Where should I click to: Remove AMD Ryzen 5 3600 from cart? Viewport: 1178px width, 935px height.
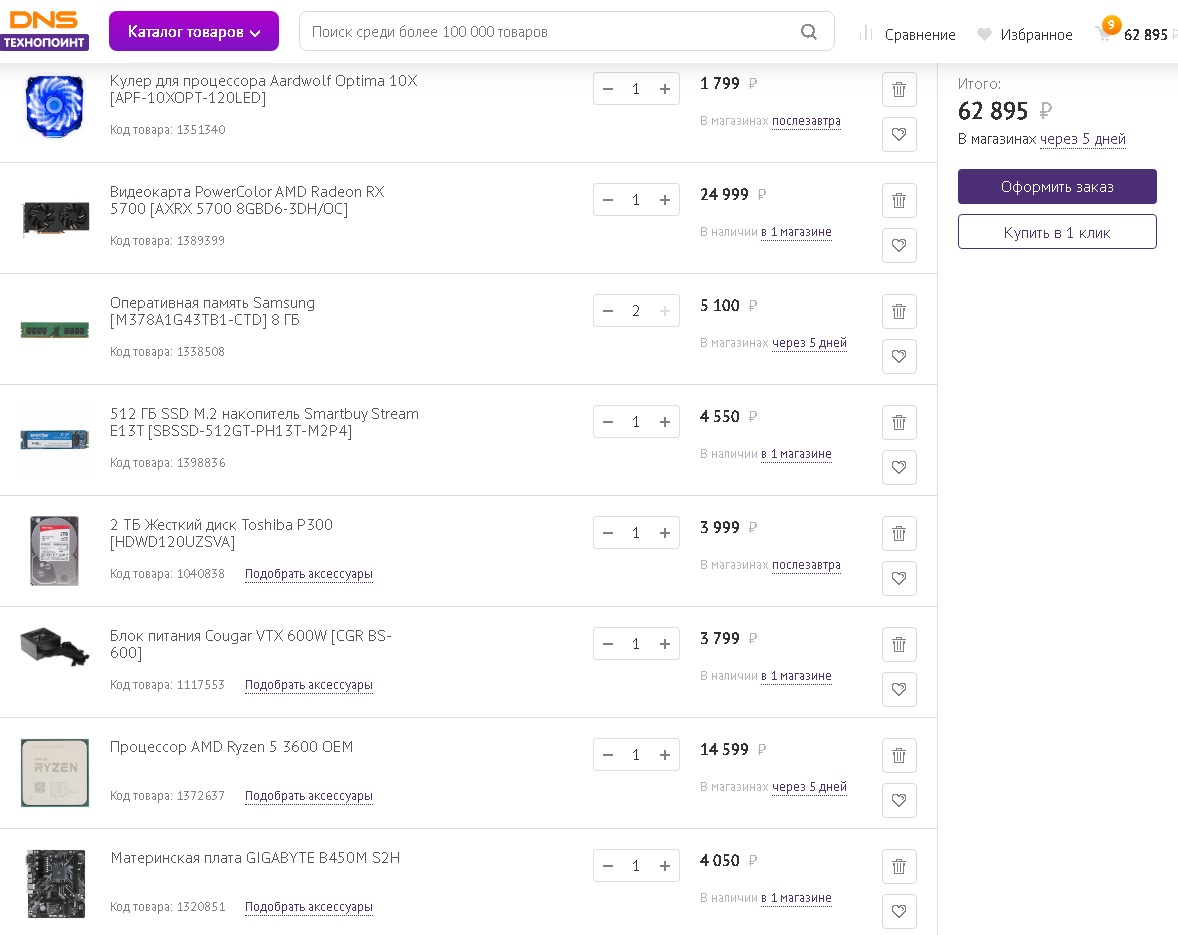[x=899, y=755]
